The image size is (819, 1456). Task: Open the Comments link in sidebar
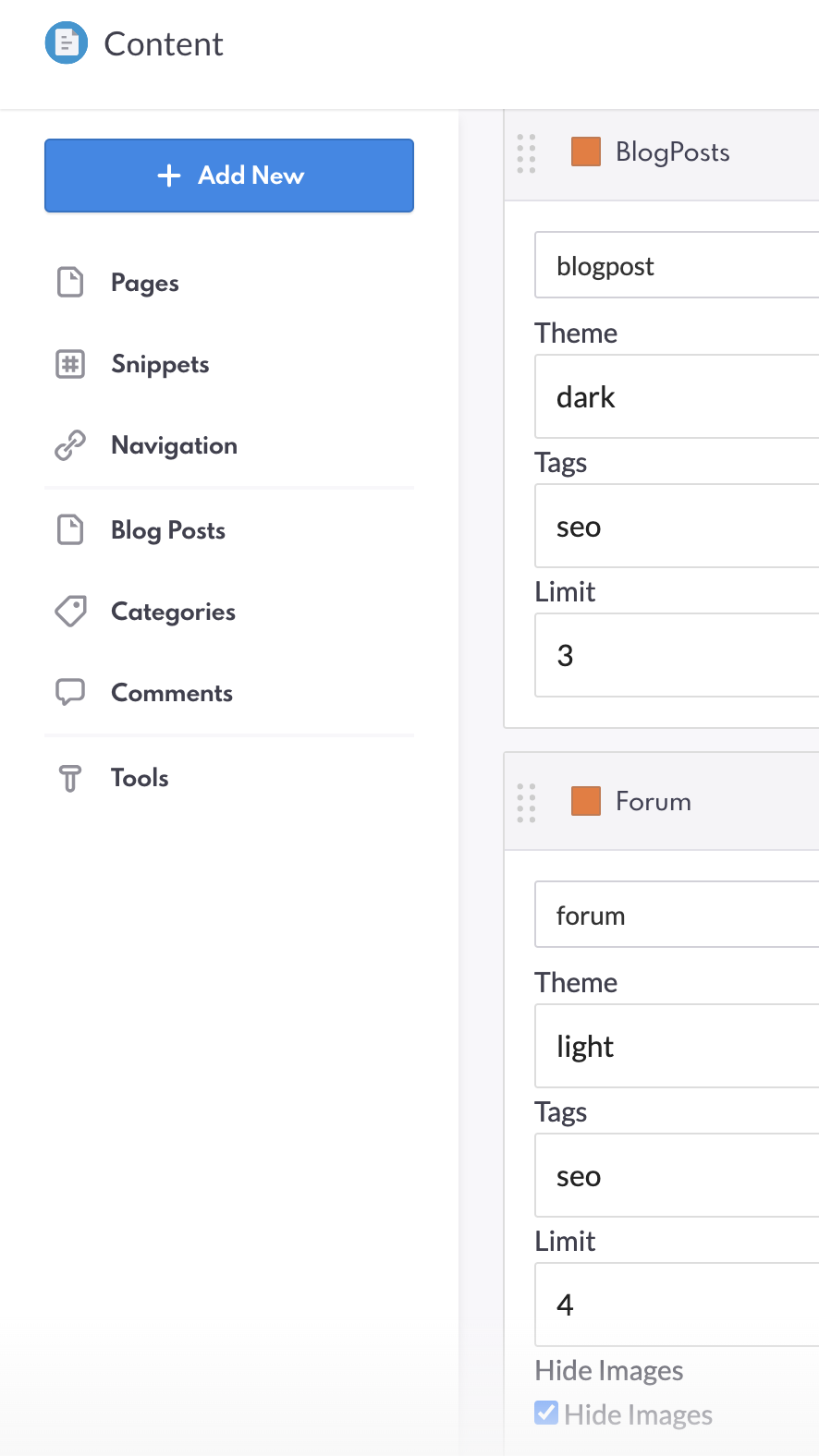(172, 693)
